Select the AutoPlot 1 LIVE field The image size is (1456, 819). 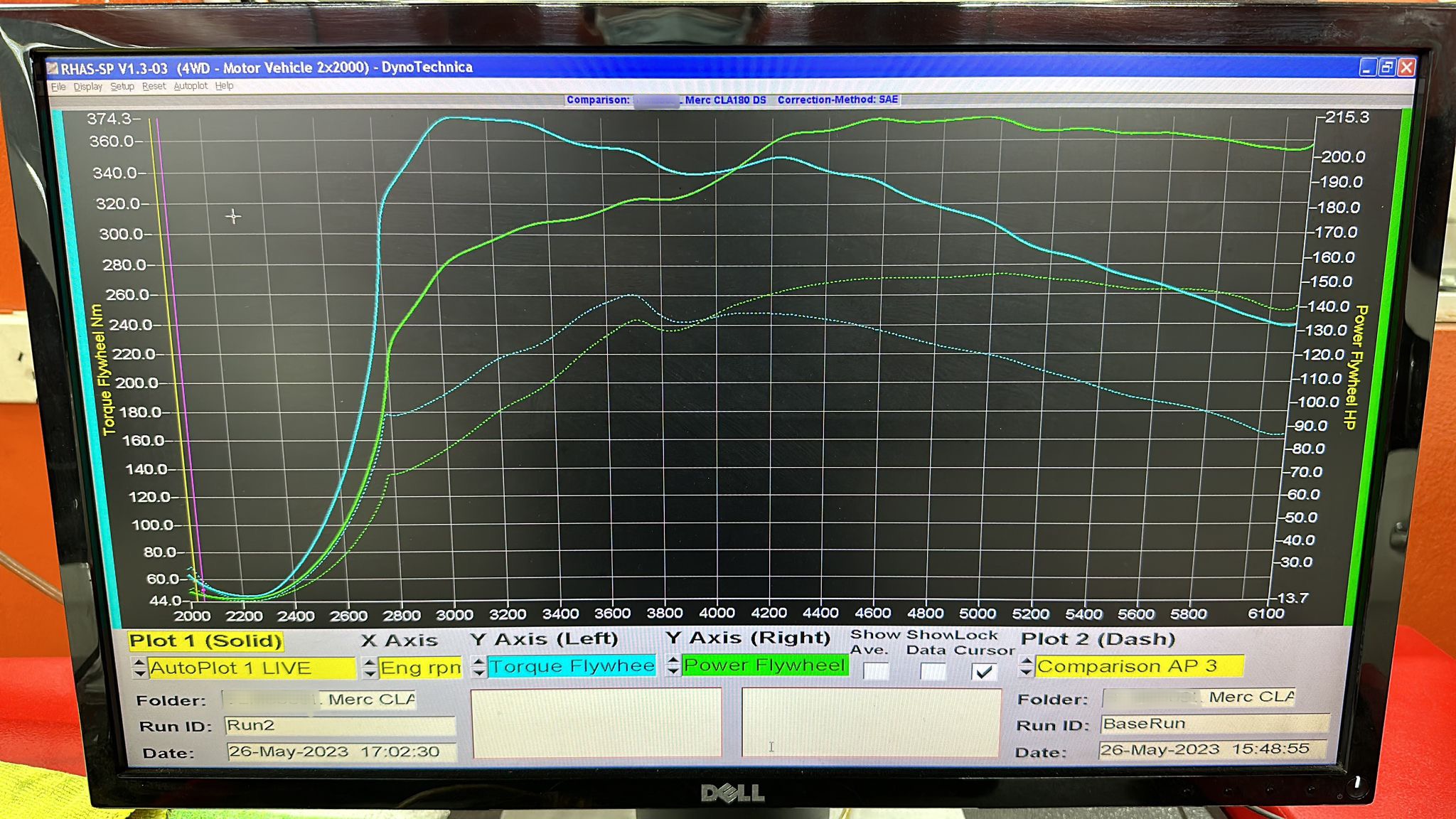click(x=252, y=668)
